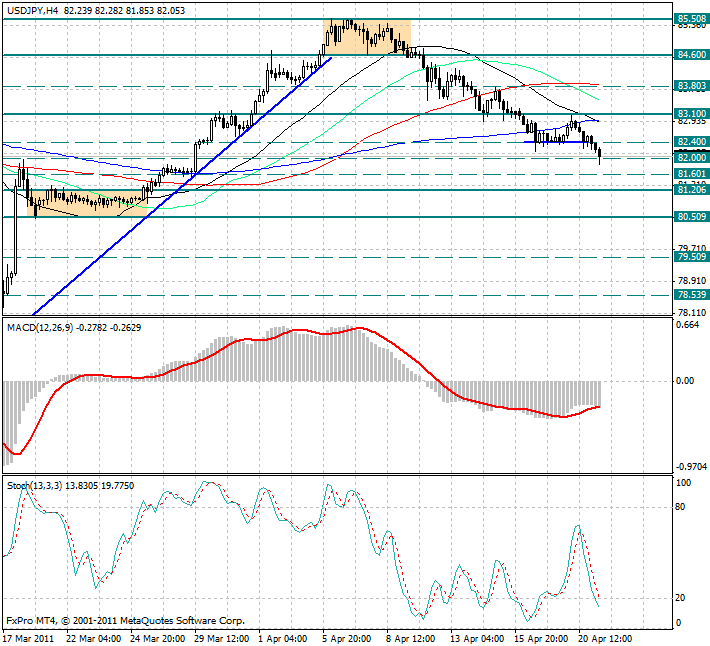Click the 78.539 price level label
The width and height of the screenshot is (710, 646).
tap(692, 295)
